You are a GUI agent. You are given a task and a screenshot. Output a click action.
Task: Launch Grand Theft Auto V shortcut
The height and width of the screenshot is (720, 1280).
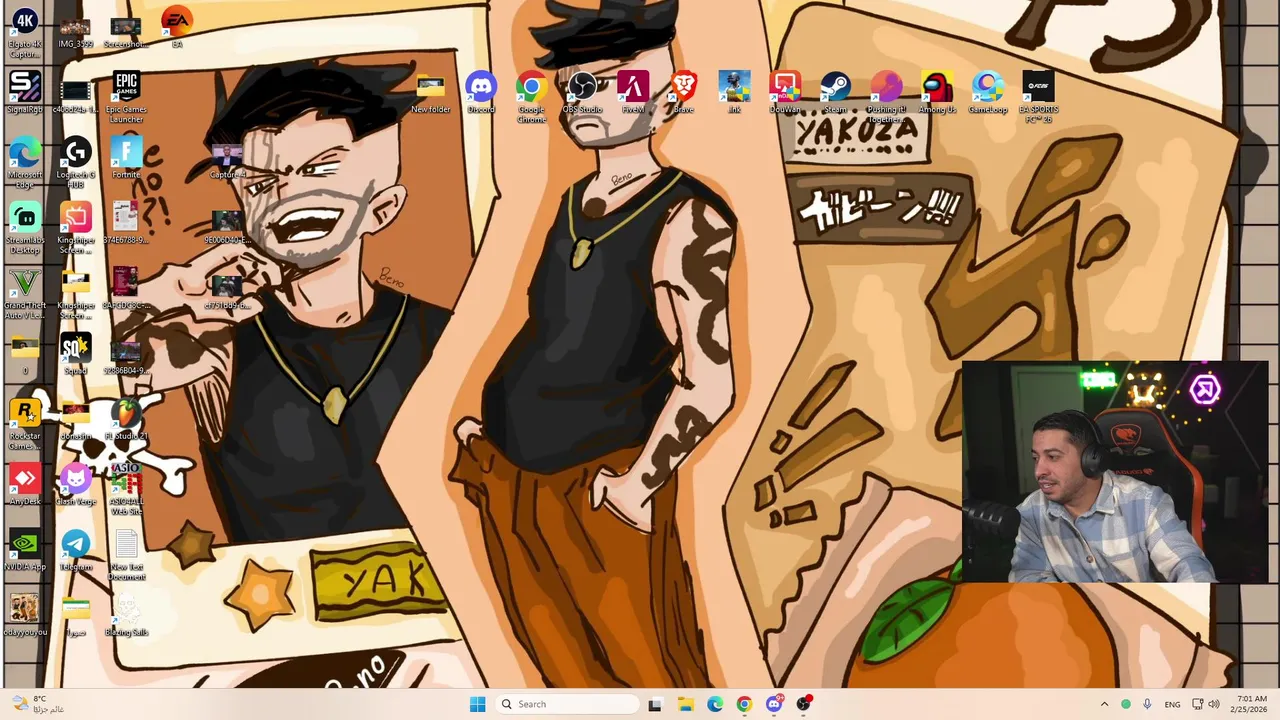[x=25, y=293]
